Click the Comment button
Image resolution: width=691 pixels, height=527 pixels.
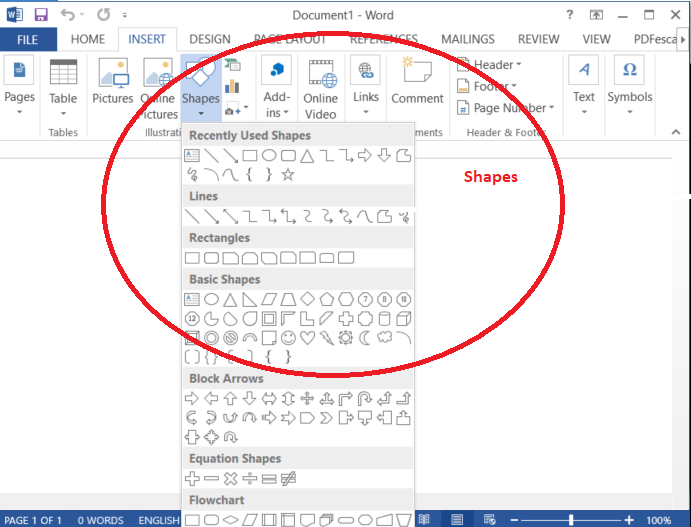pos(417,82)
